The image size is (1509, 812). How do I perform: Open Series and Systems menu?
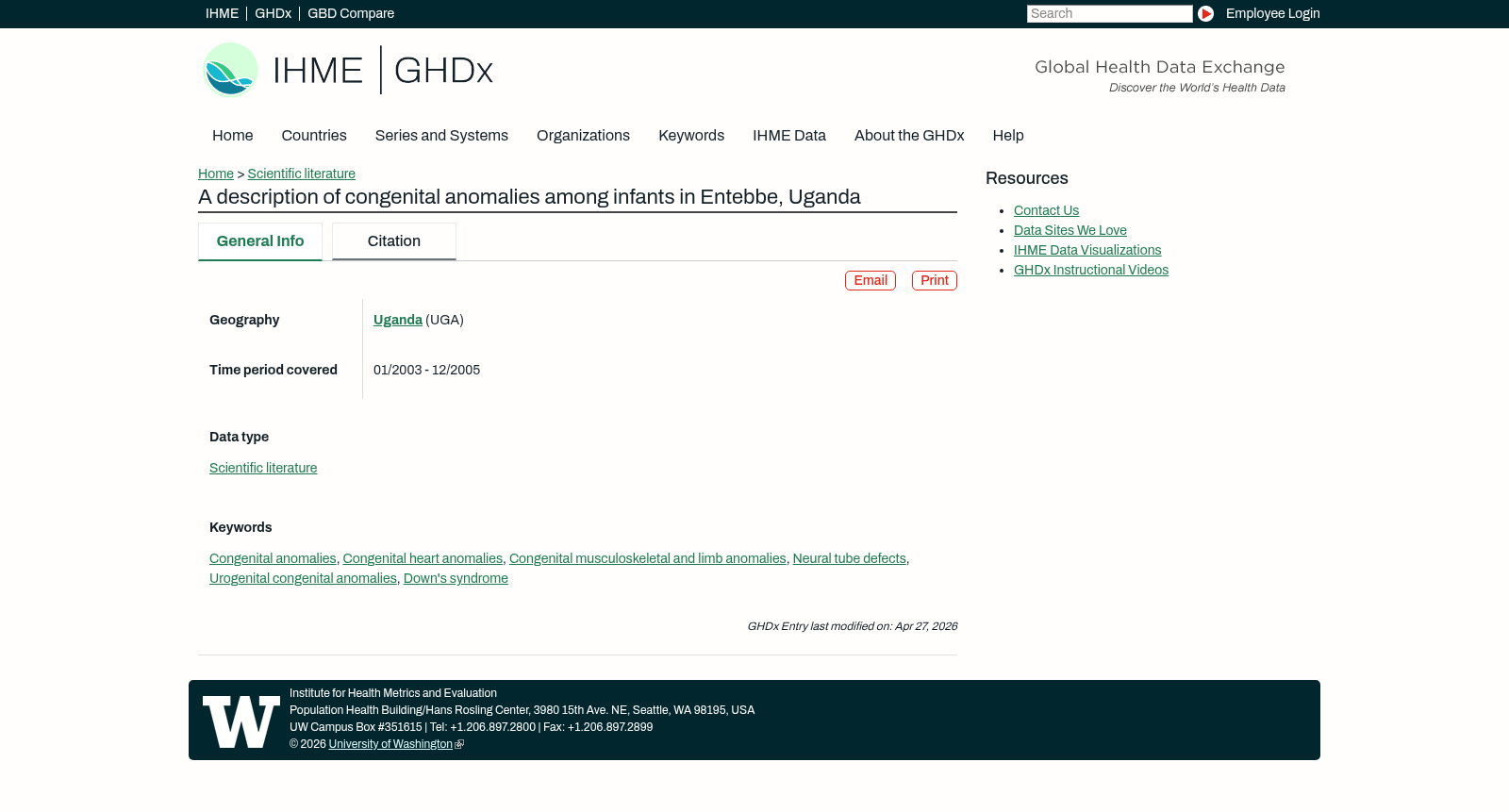coord(441,135)
